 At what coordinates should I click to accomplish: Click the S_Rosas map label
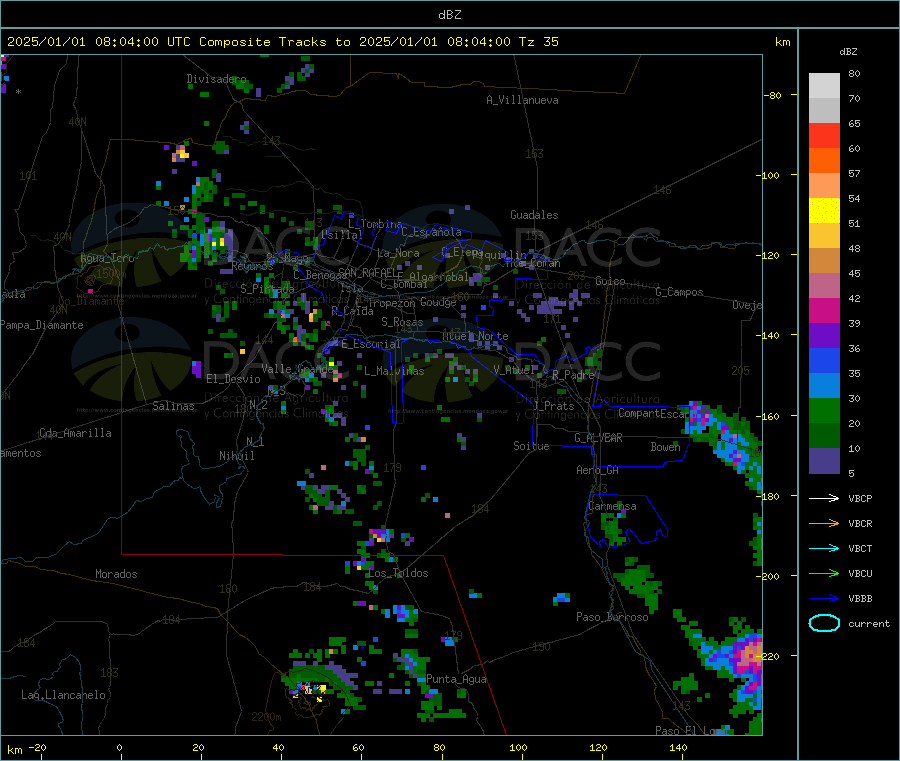point(402,322)
